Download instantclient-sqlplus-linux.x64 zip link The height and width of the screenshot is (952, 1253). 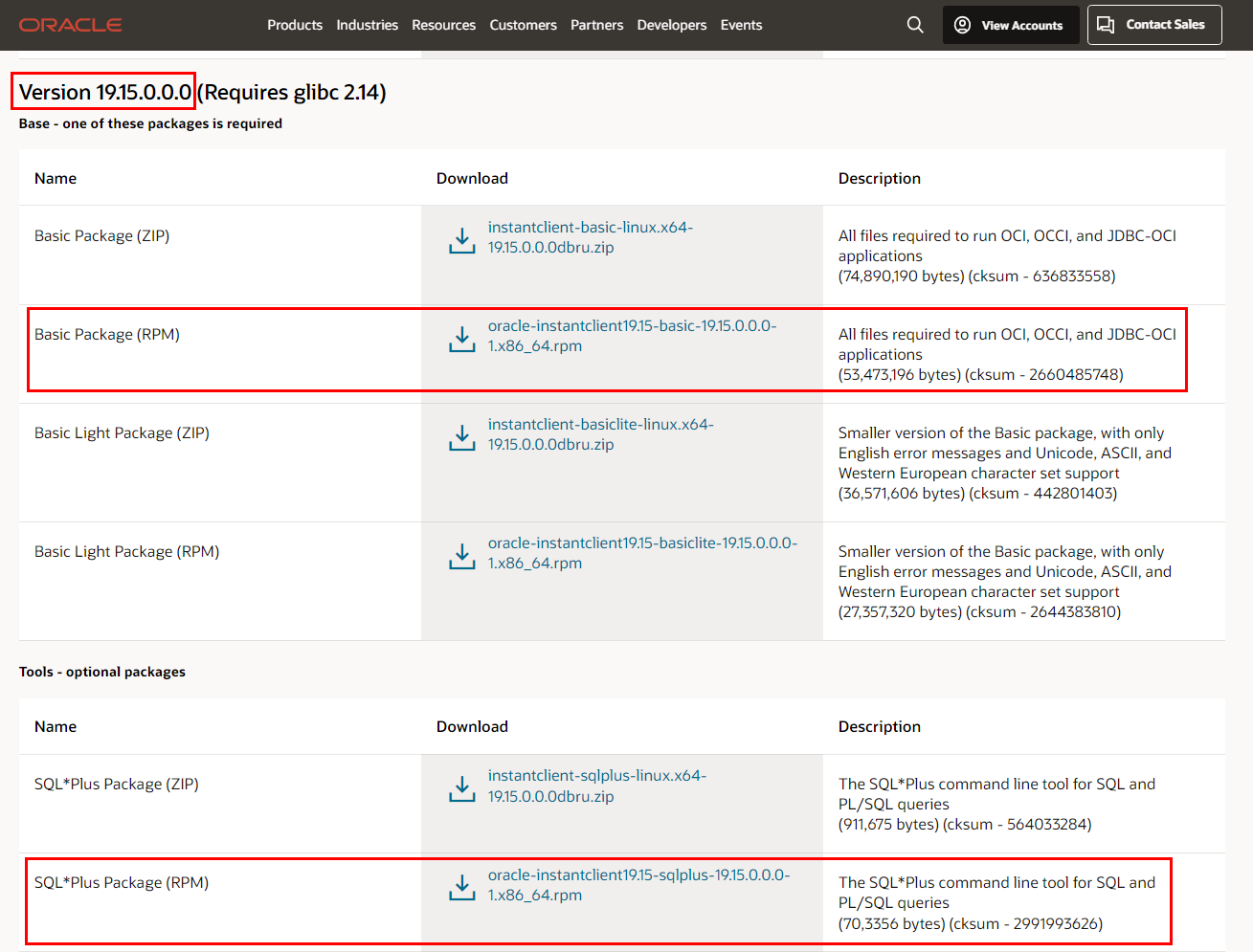(597, 786)
